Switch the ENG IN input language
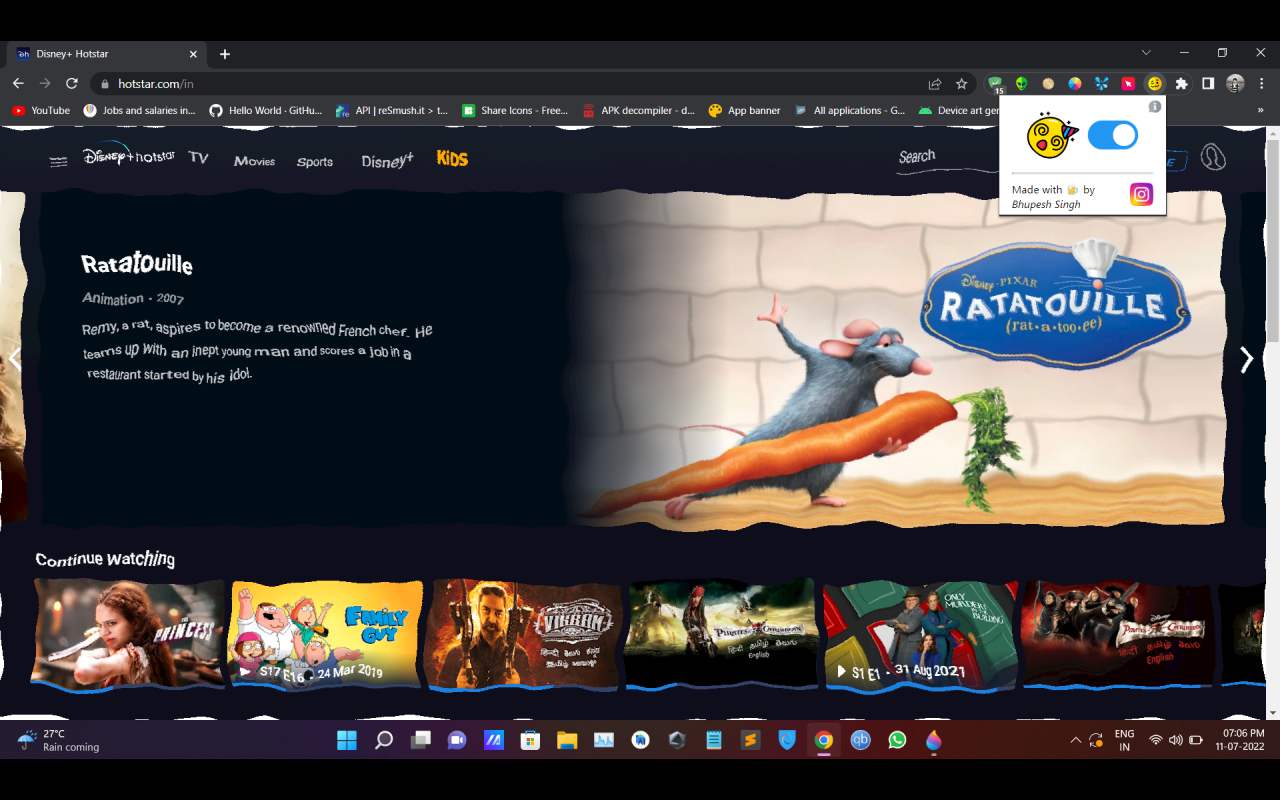1280x800 pixels. click(1124, 740)
